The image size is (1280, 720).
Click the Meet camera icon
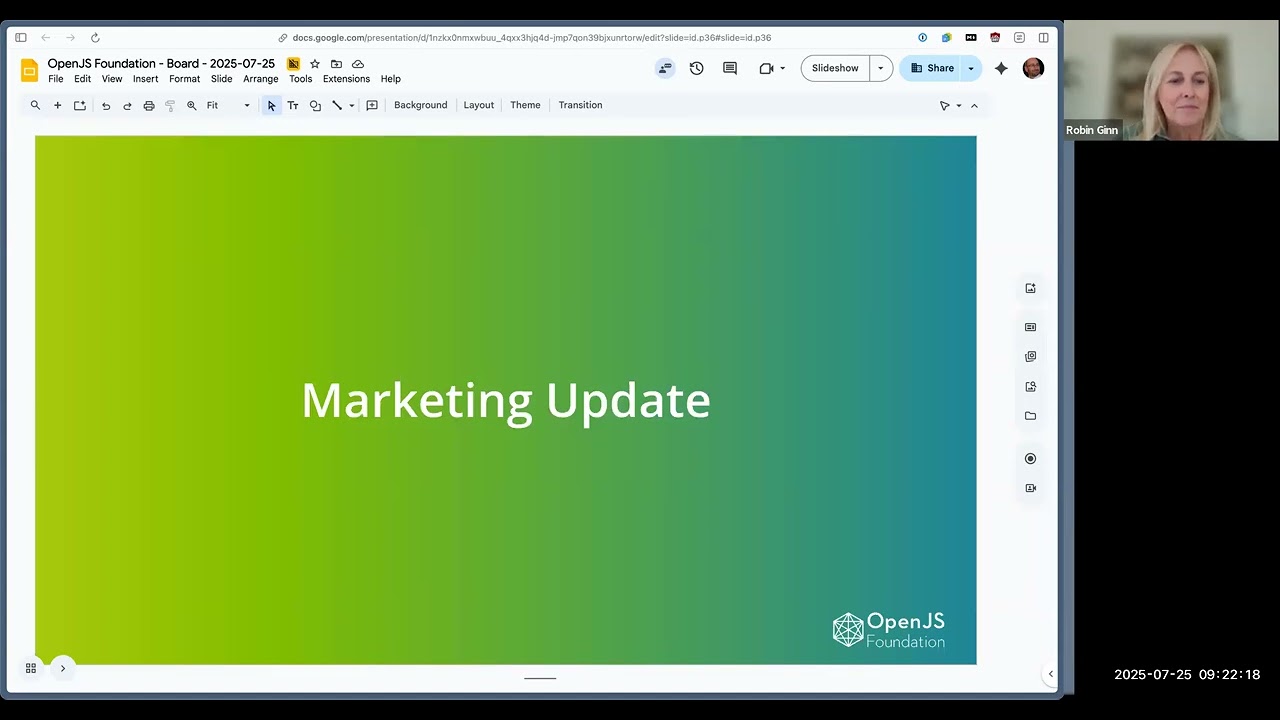click(766, 68)
